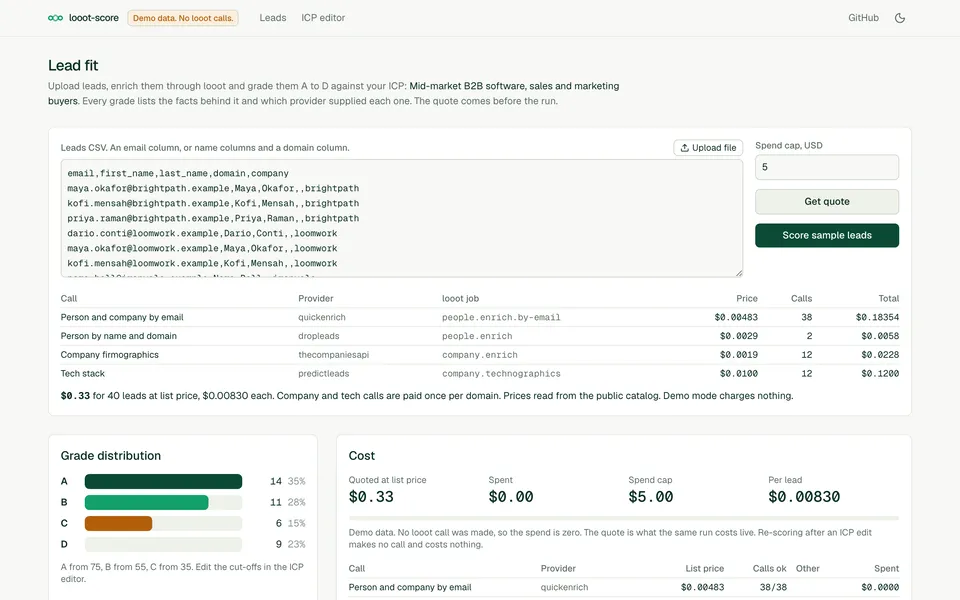Click 'Person and company by email' quote row

click(x=479, y=317)
